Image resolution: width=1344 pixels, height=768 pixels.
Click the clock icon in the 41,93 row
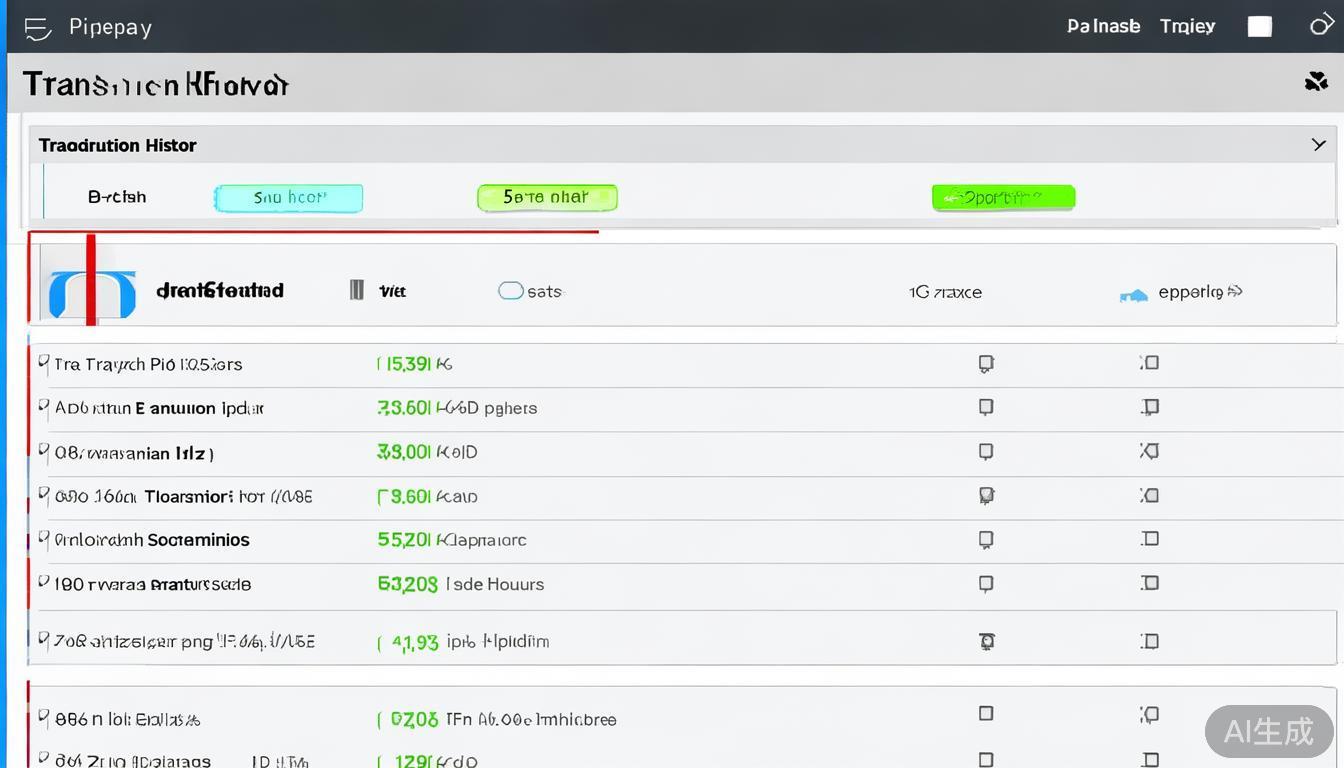[x=986, y=641]
